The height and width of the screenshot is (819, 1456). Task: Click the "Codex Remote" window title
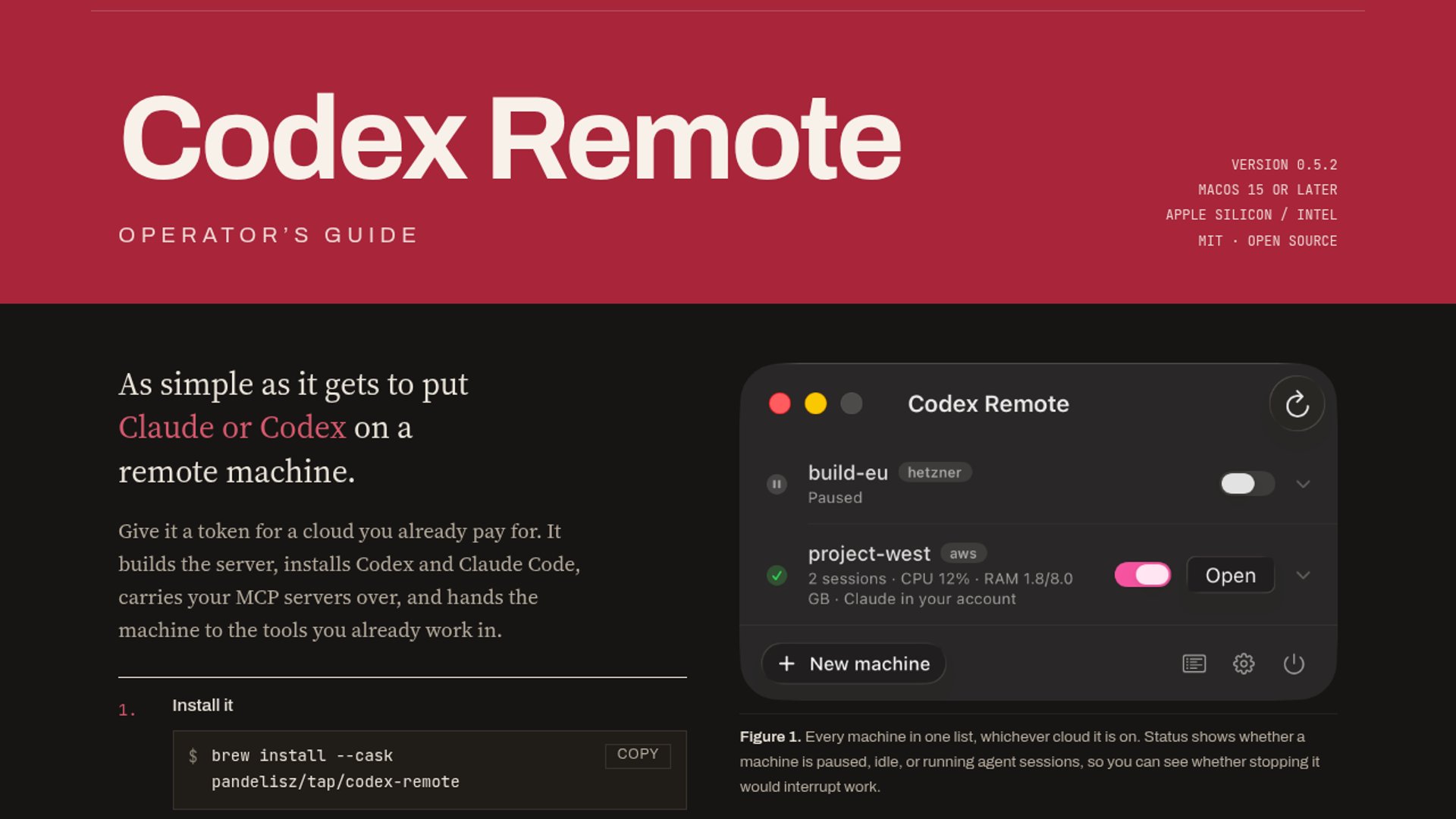tap(988, 404)
